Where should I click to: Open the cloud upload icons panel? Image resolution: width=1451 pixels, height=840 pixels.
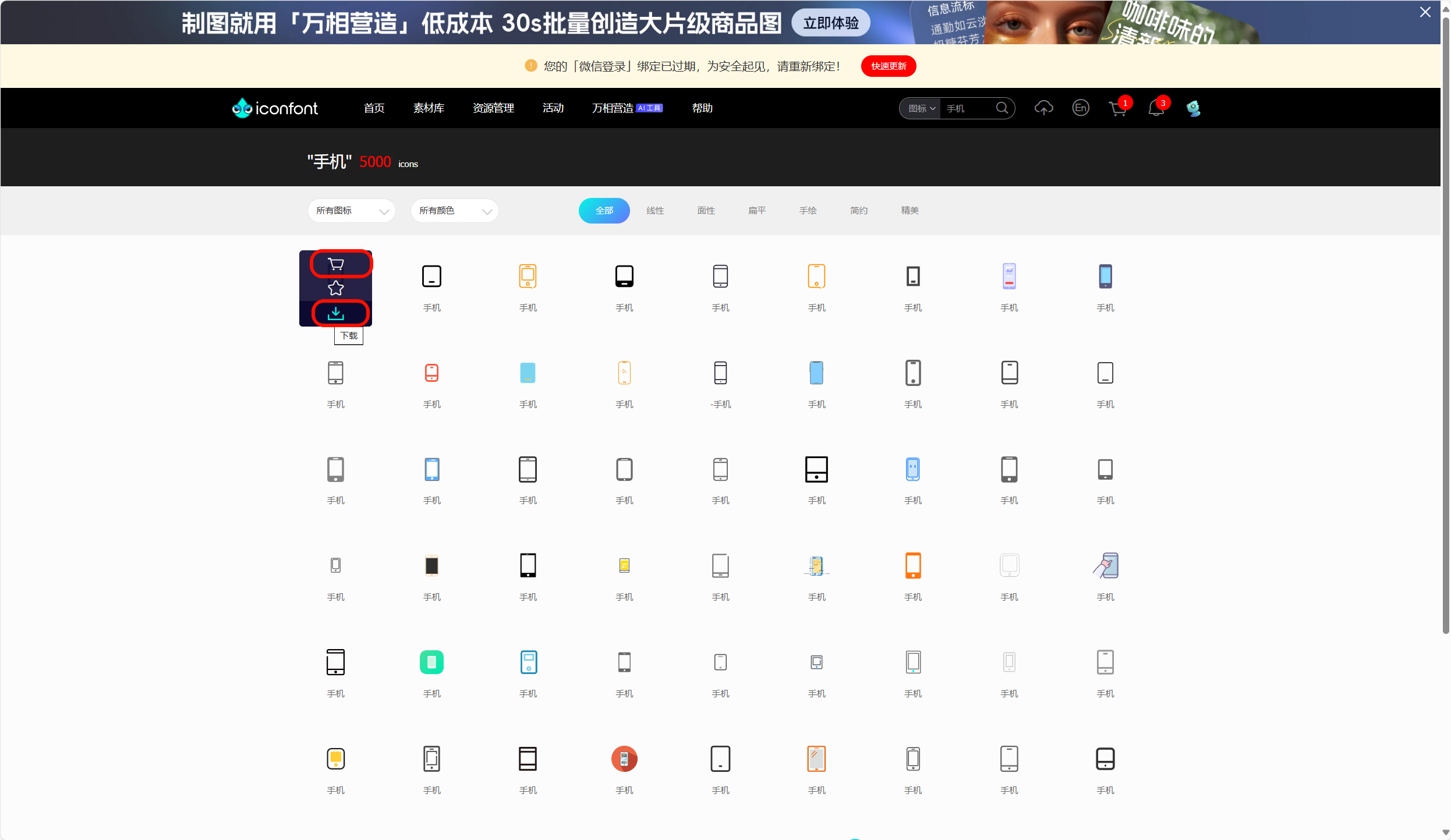point(1044,108)
